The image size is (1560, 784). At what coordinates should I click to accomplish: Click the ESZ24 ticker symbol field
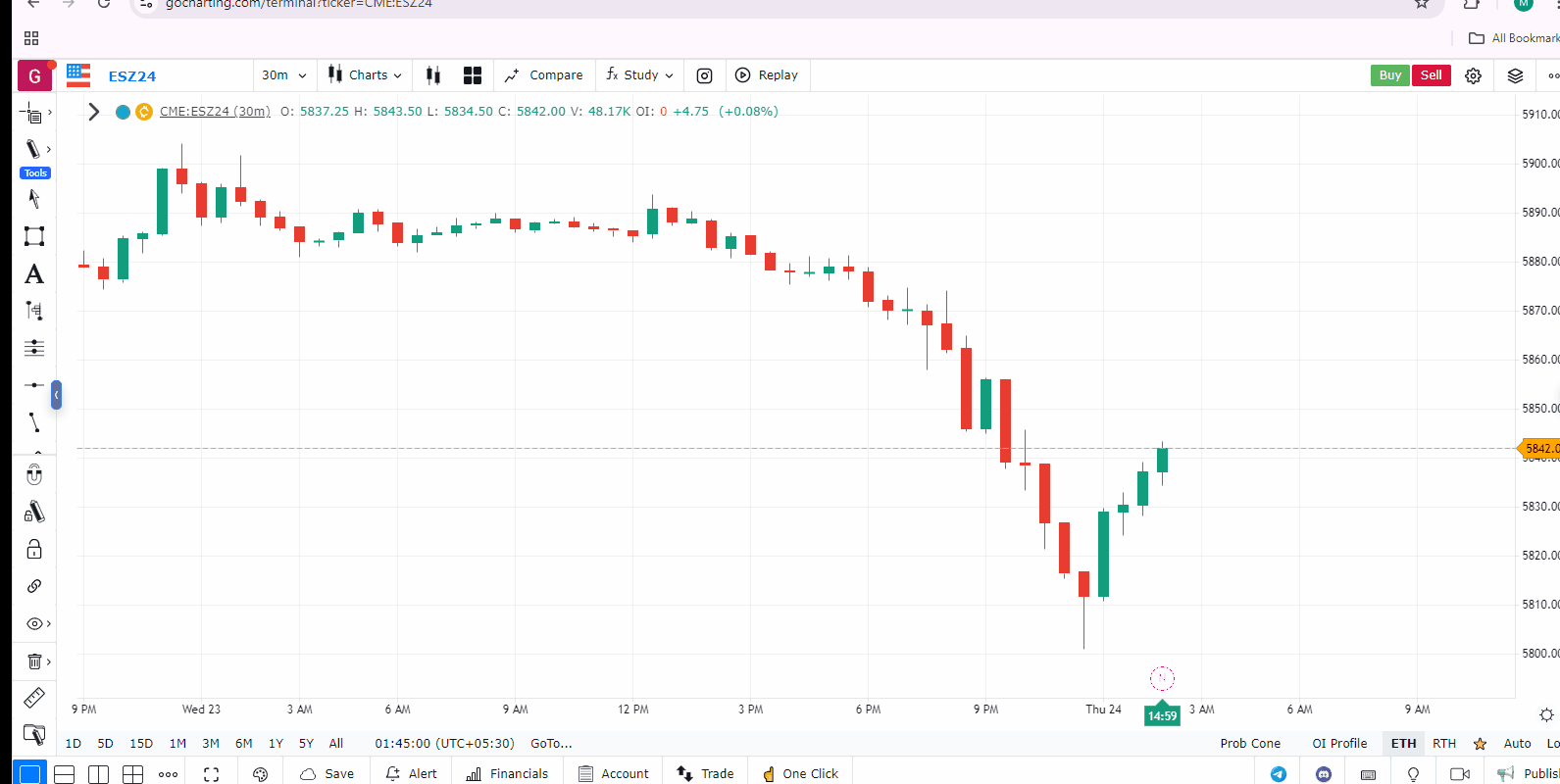click(132, 76)
